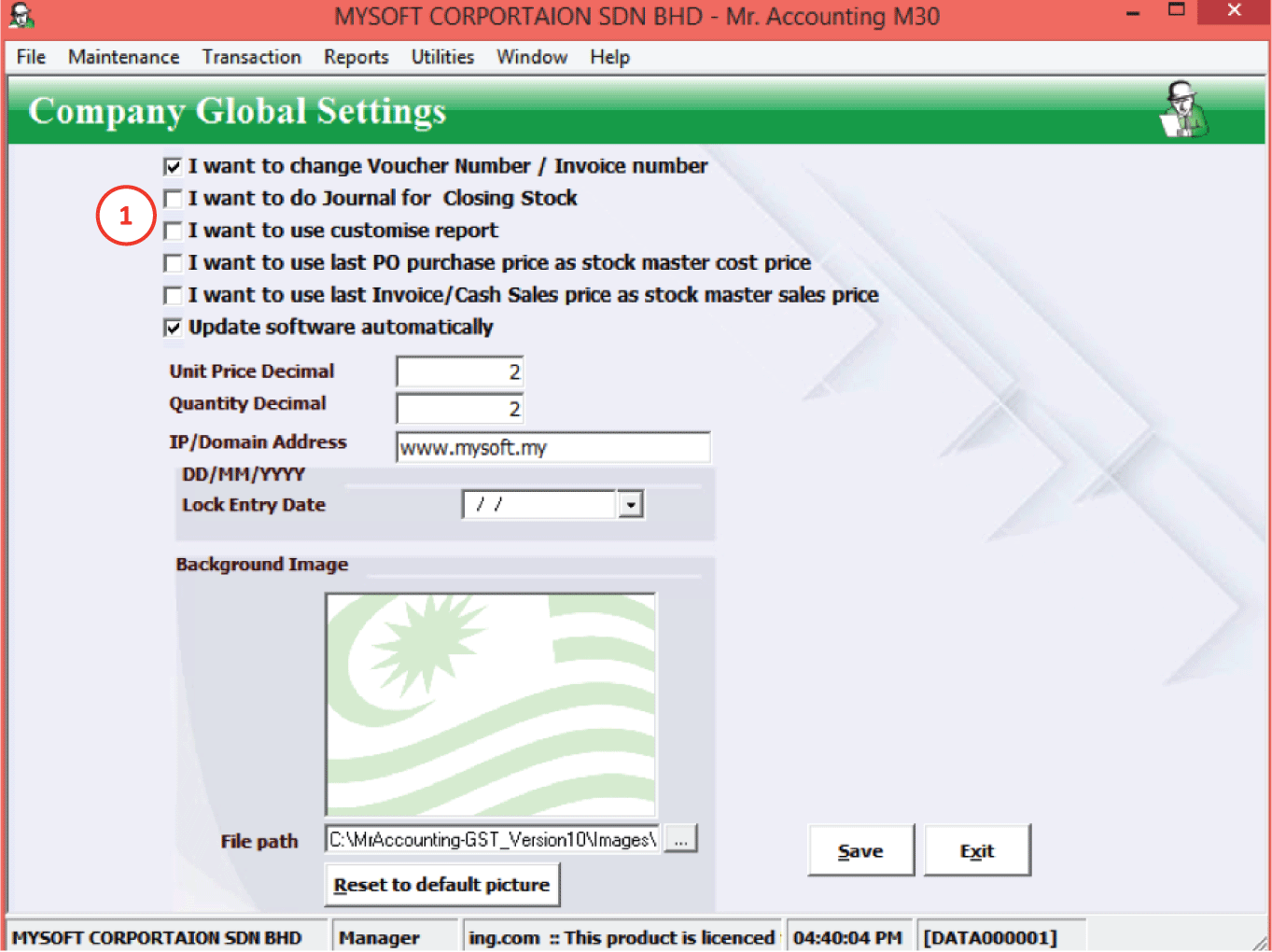Click the 04:40:04 PM clock in status bar
This screenshot has height=952, width=1272.
pyautogui.click(x=847, y=937)
